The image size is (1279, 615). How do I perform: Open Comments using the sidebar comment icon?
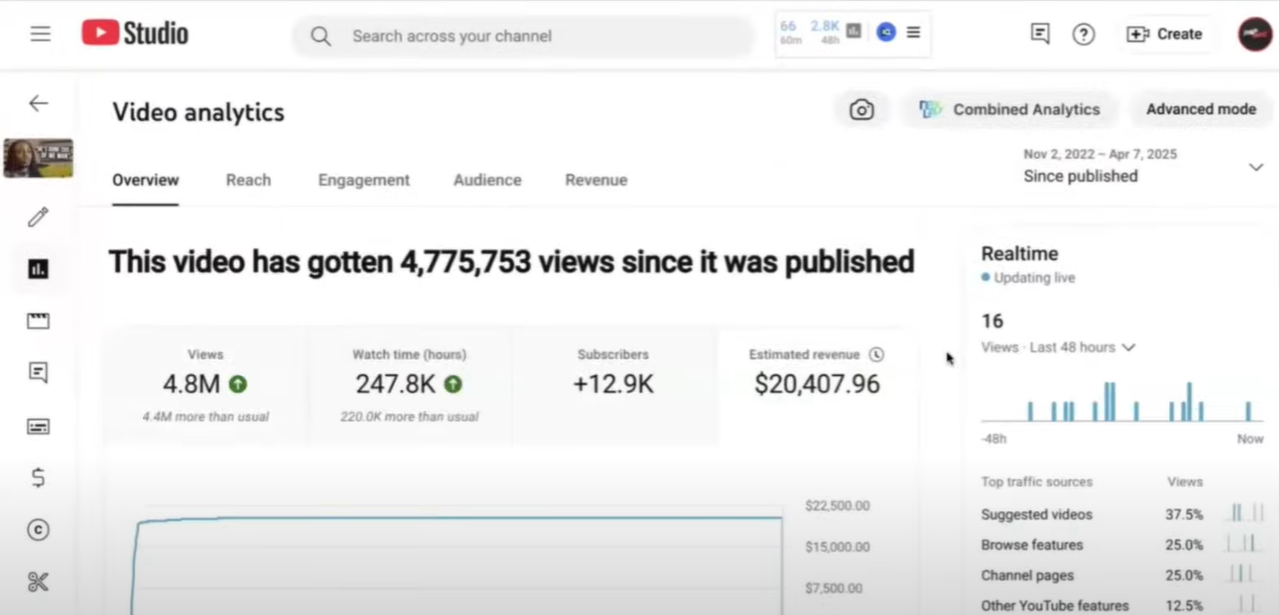(x=38, y=372)
